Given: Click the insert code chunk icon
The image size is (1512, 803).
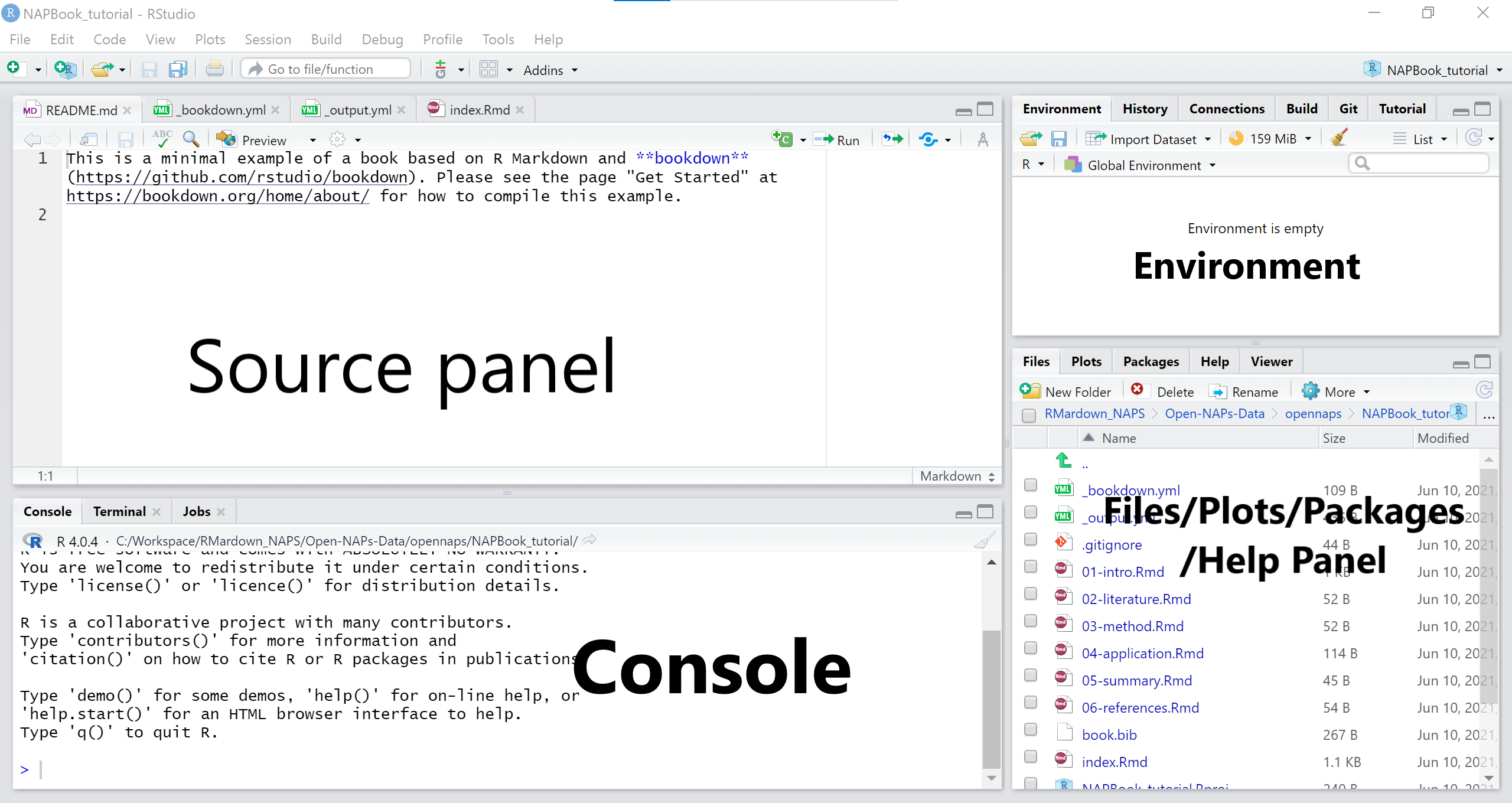Looking at the screenshot, I should [783, 139].
